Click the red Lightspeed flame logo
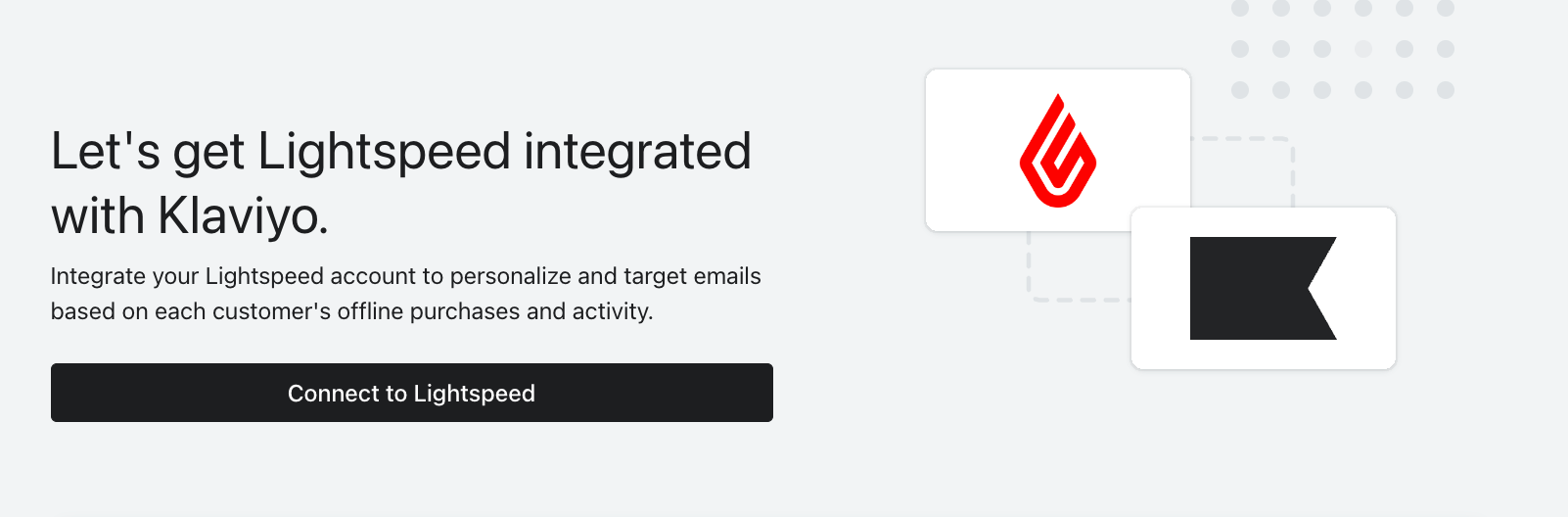The image size is (1568, 517). pyautogui.click(x=1058, y=151)
